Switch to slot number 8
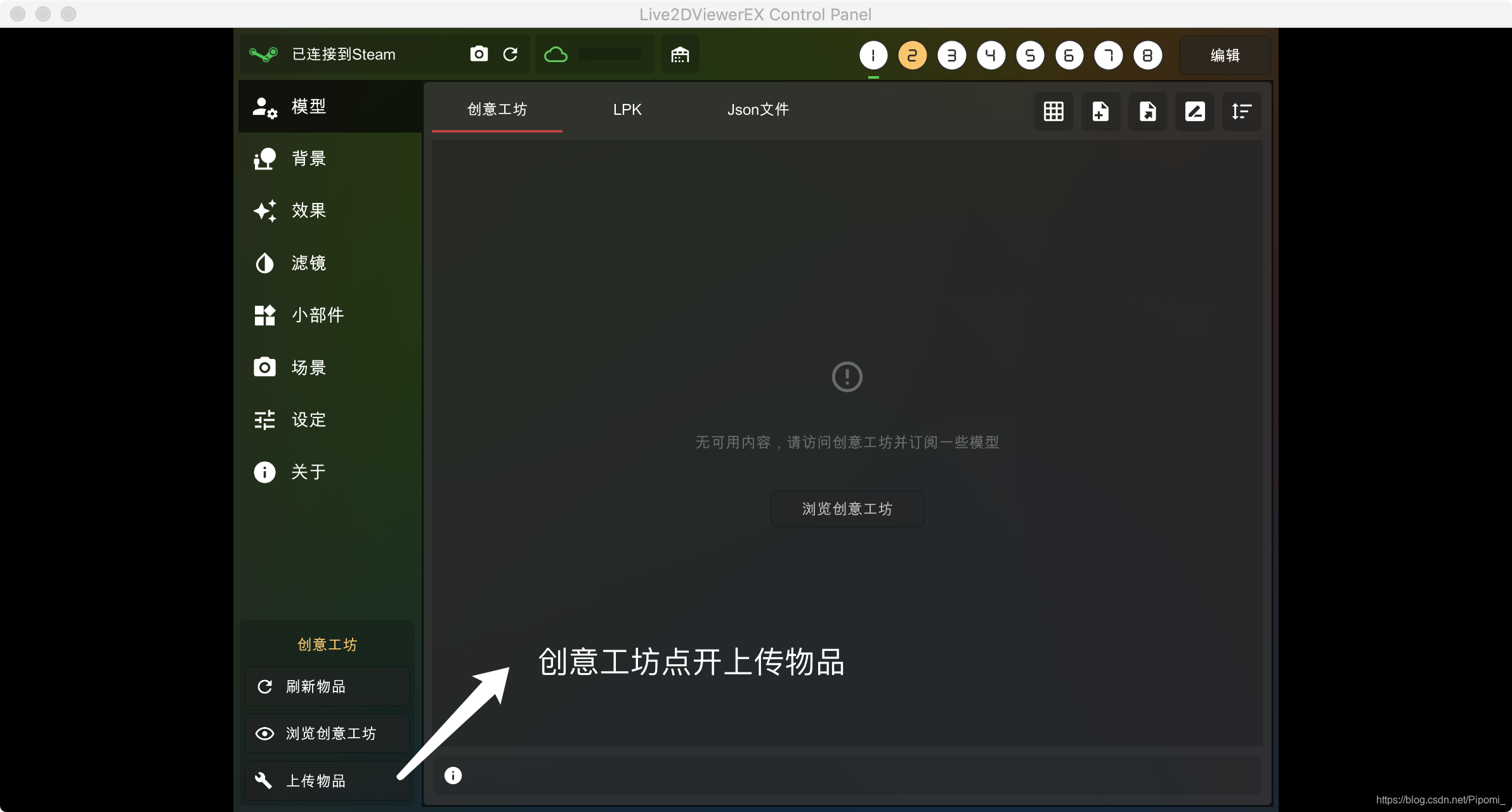1512x812 pixels. [x=1147, y=55]
